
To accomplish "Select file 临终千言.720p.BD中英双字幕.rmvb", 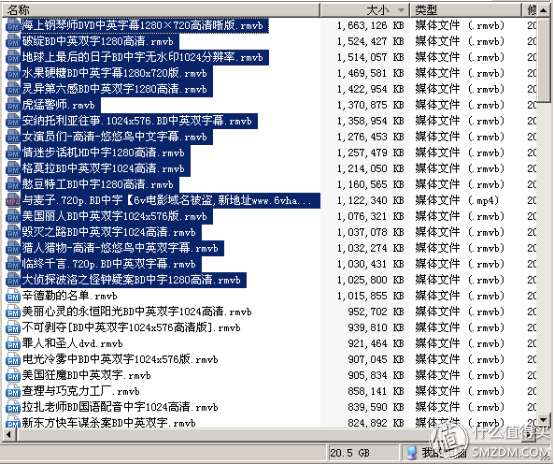I will [109, 264].
